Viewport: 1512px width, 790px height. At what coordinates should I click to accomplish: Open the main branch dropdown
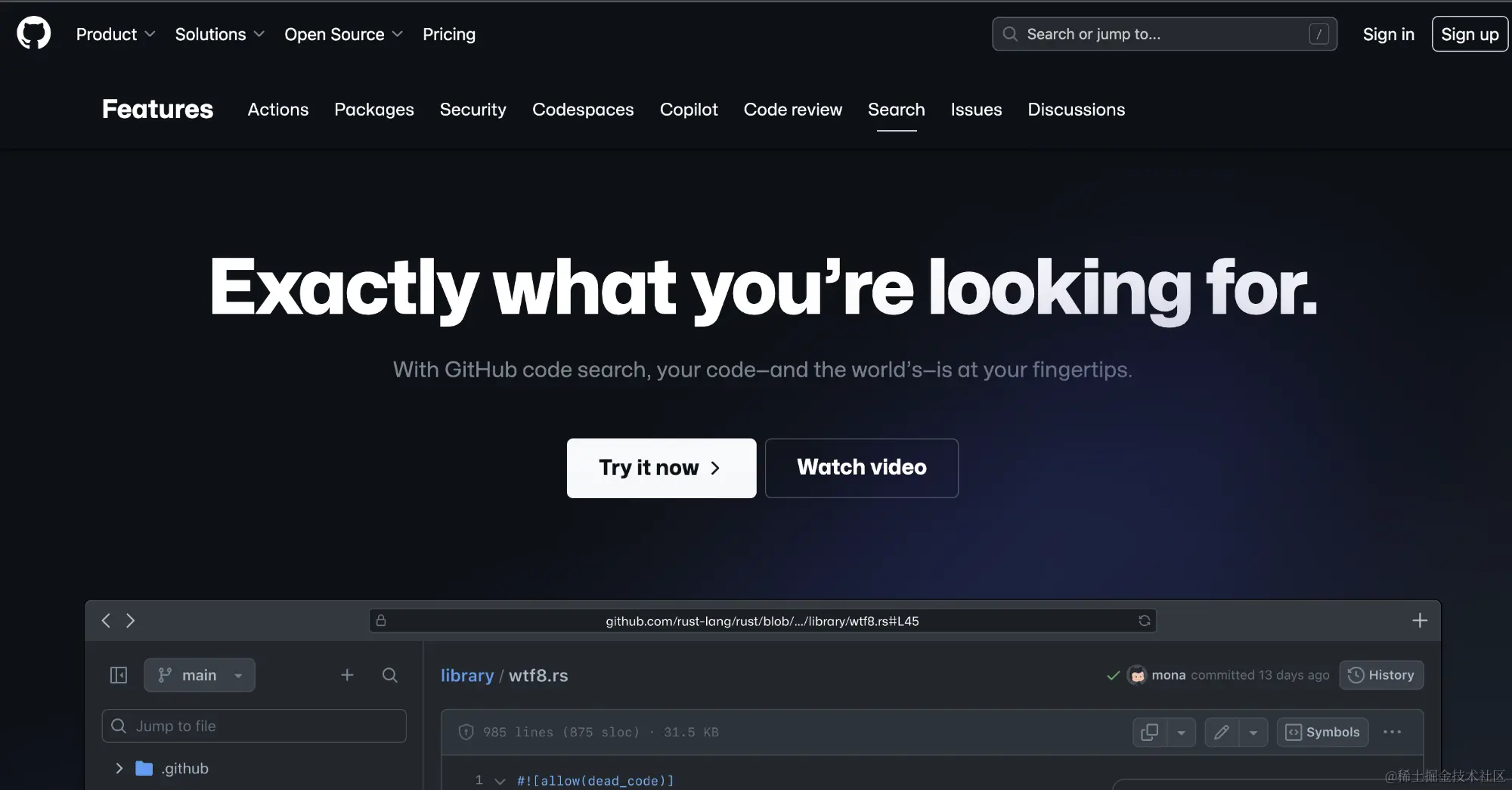click(200, 675)
